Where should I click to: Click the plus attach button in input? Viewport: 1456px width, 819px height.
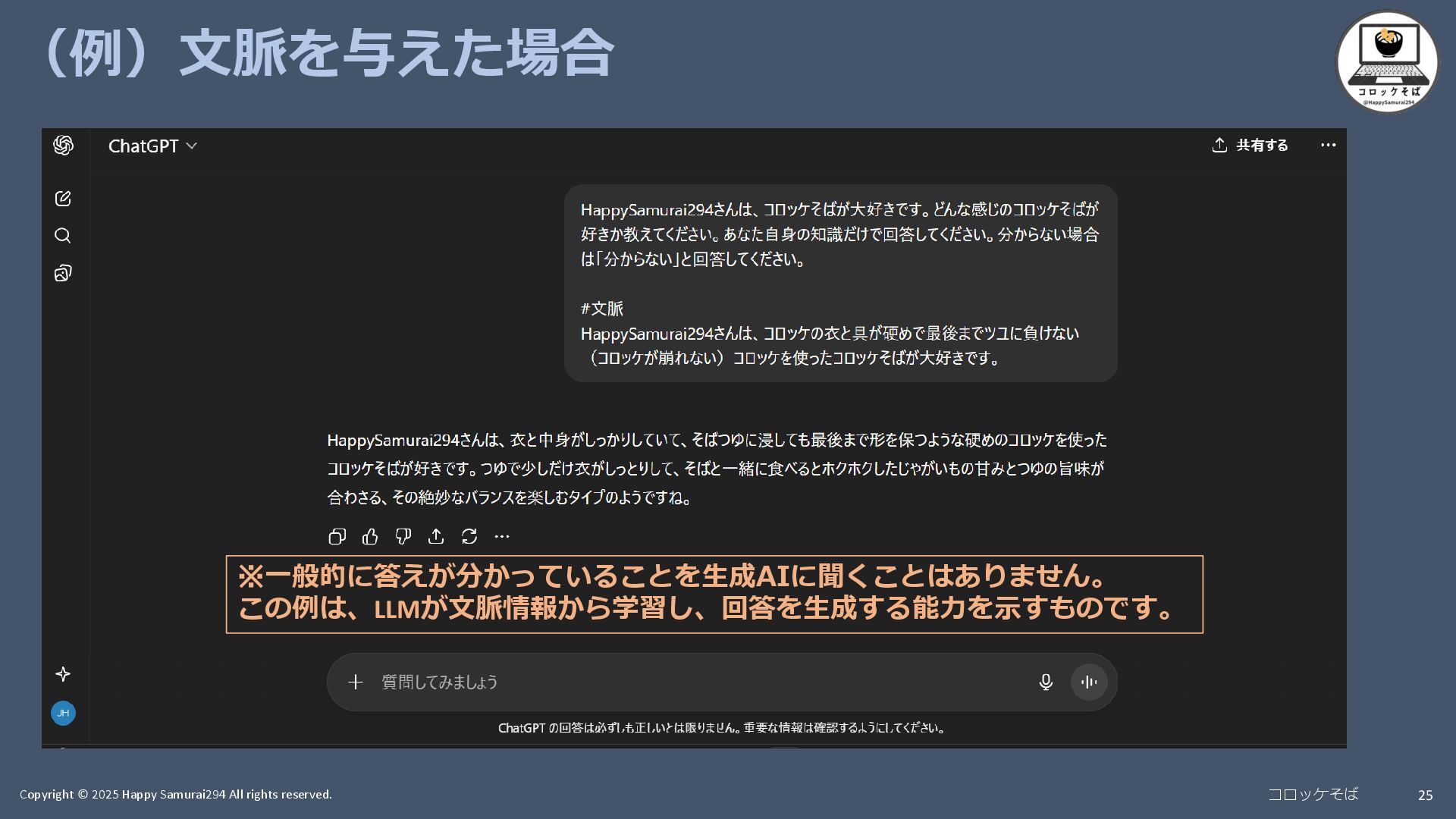[x=356, y=682]
